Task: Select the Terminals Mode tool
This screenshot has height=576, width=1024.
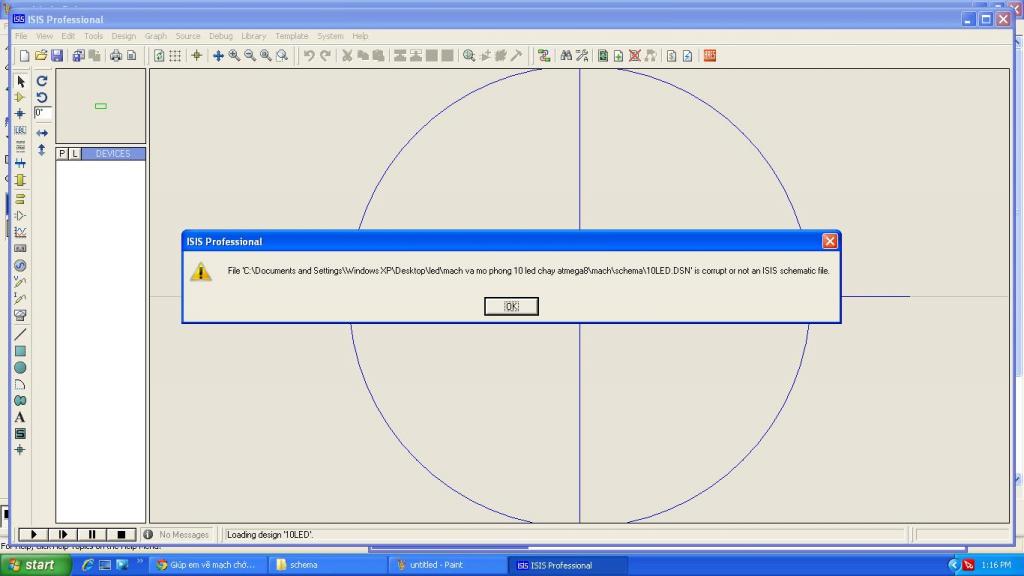Action: (20, 199)
